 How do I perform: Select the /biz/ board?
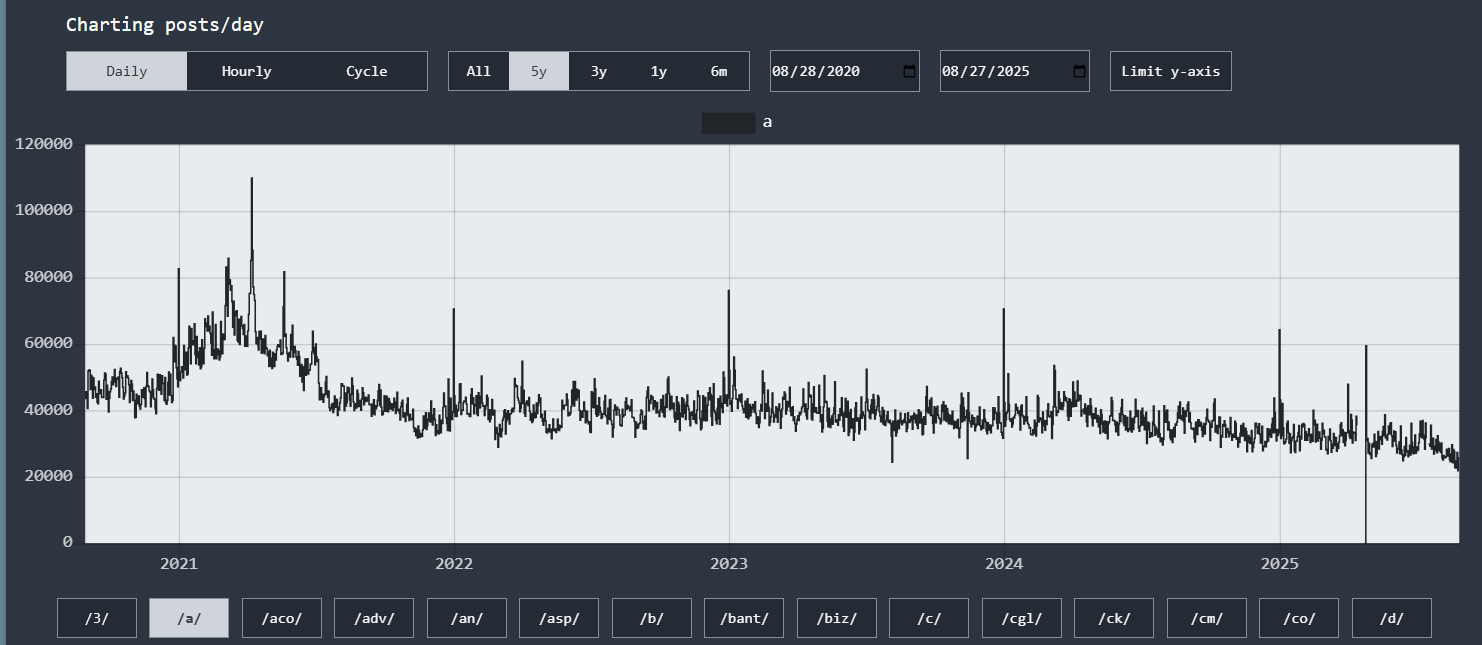pos(837,618)
